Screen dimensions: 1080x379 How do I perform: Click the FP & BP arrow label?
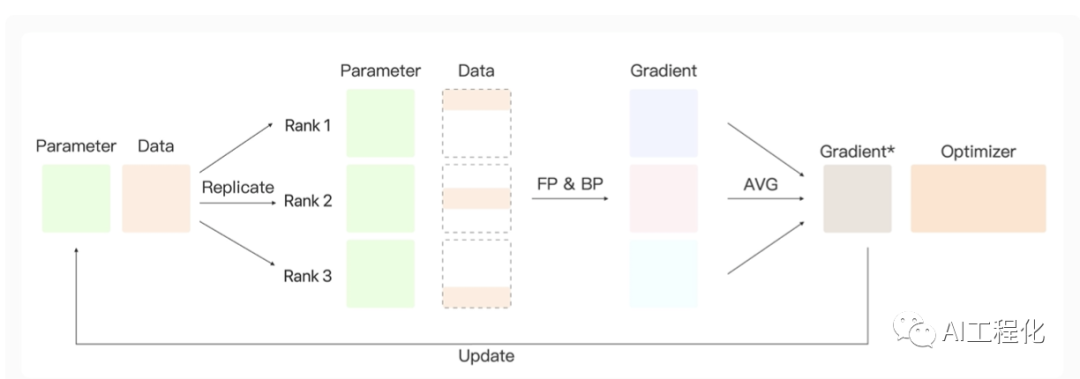(568, 185)
